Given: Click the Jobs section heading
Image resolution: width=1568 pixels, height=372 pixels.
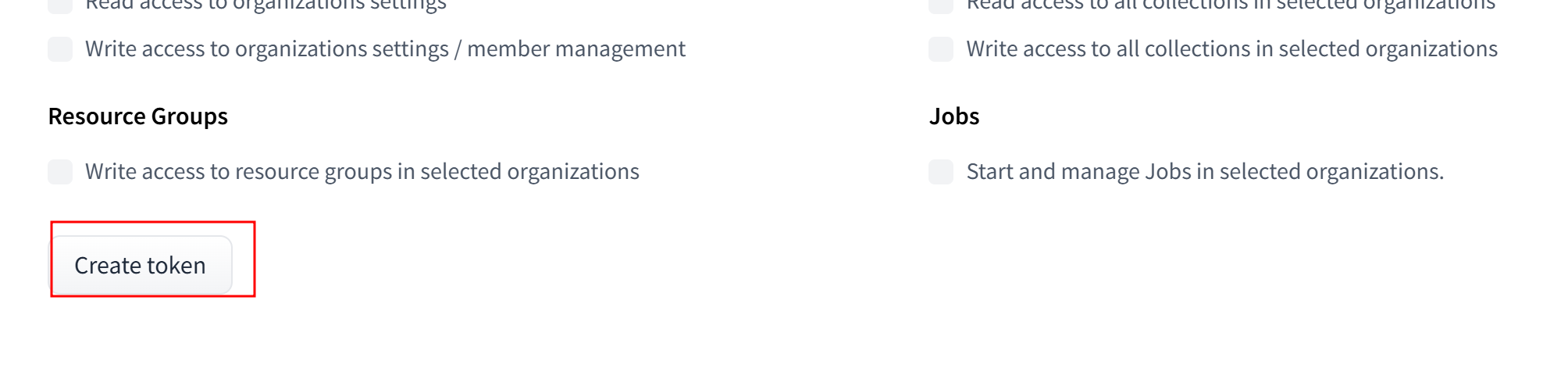Looking at the screenshot, I should click(x=954, y=116).
